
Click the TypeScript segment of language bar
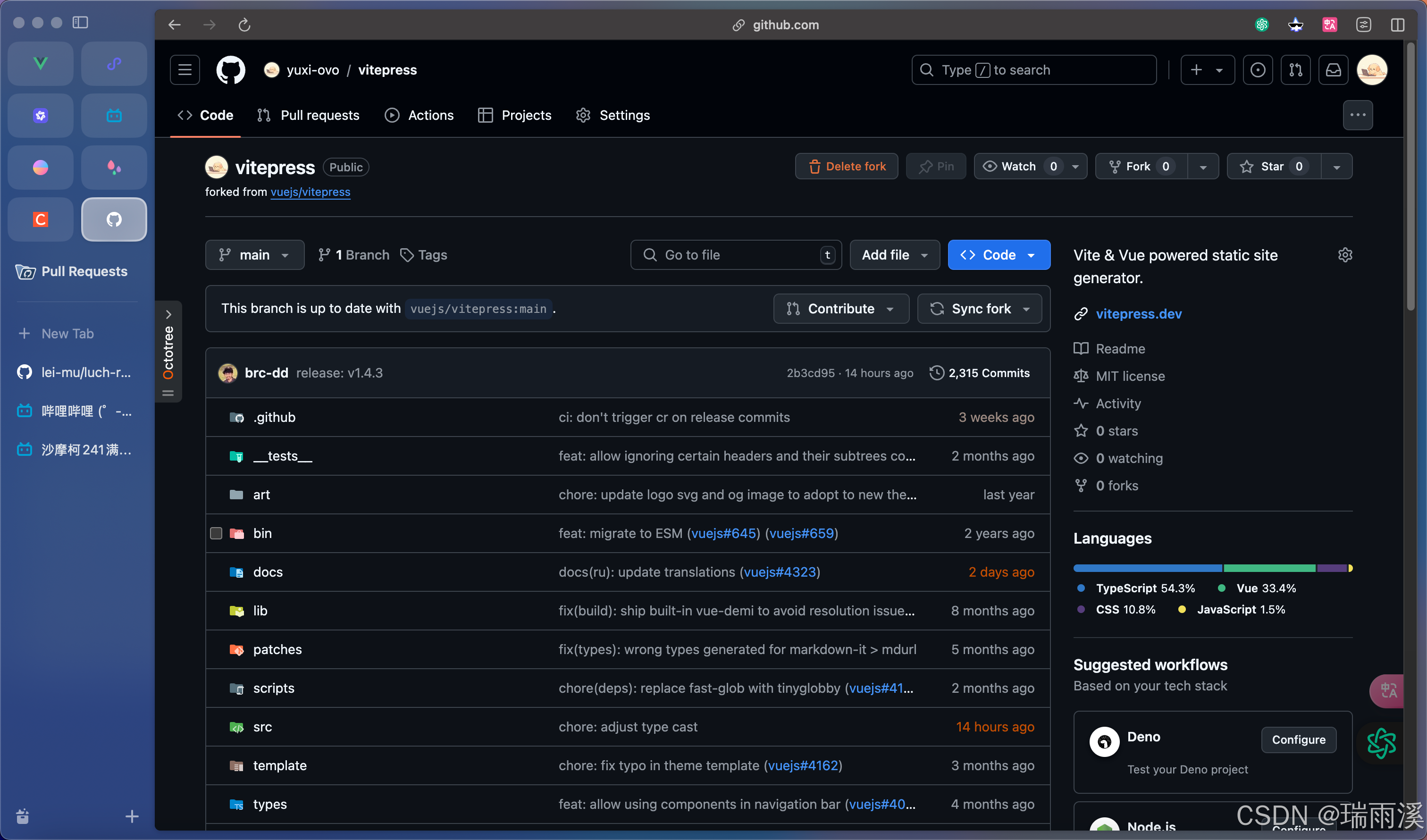point(1148,568)
